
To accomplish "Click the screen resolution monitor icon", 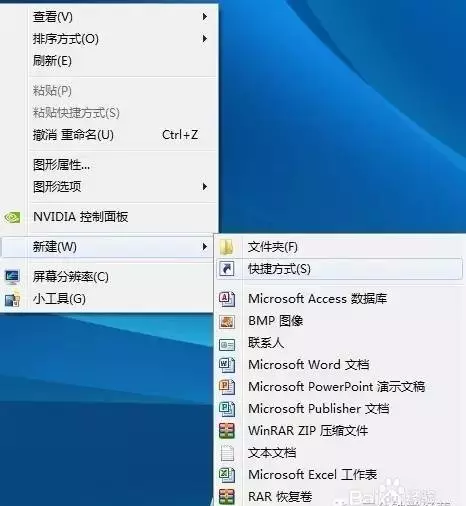I will pyautogui.click(x=12, y=277).
